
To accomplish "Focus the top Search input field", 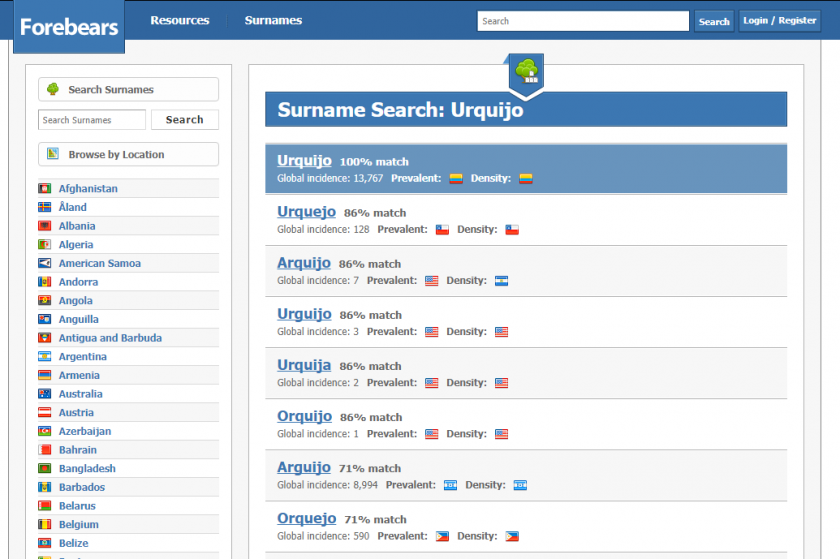I will [583, 21].
